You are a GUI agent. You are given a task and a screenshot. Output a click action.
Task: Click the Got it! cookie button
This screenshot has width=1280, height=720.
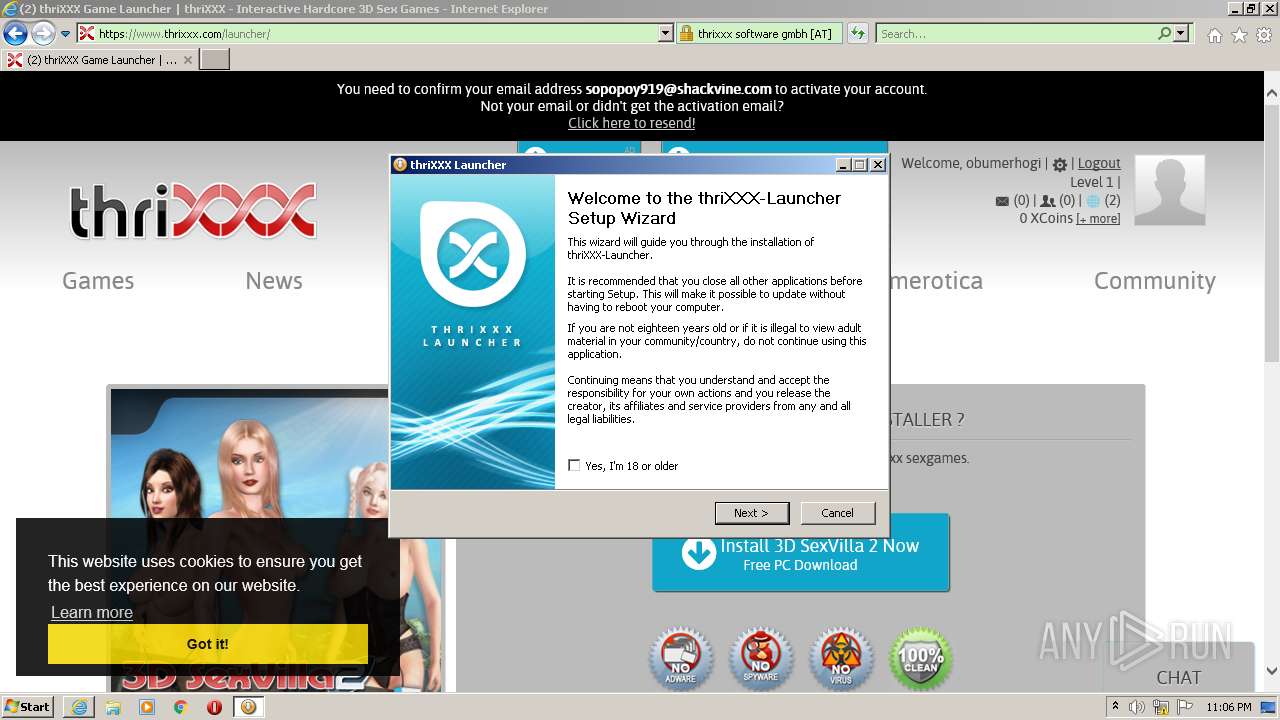coord(208,644)
